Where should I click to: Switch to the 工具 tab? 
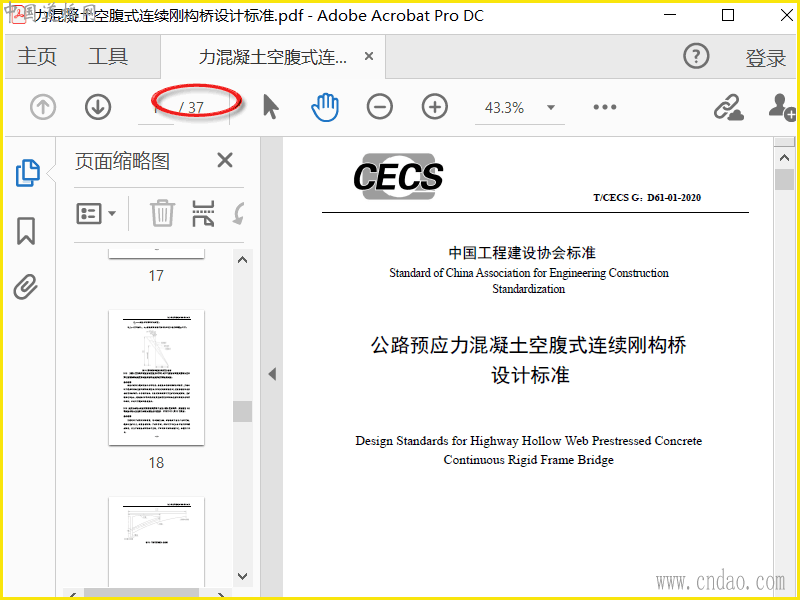(108, 56)
